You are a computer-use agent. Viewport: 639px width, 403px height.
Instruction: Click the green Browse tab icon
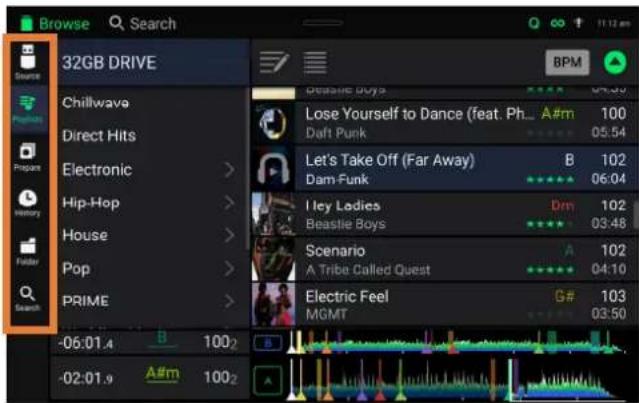[x=26, y=24]
